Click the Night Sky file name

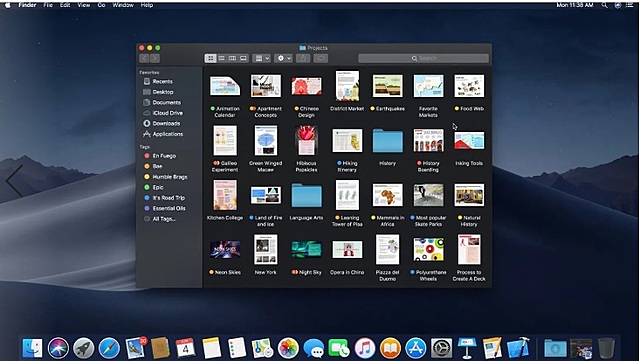[310, 272]
